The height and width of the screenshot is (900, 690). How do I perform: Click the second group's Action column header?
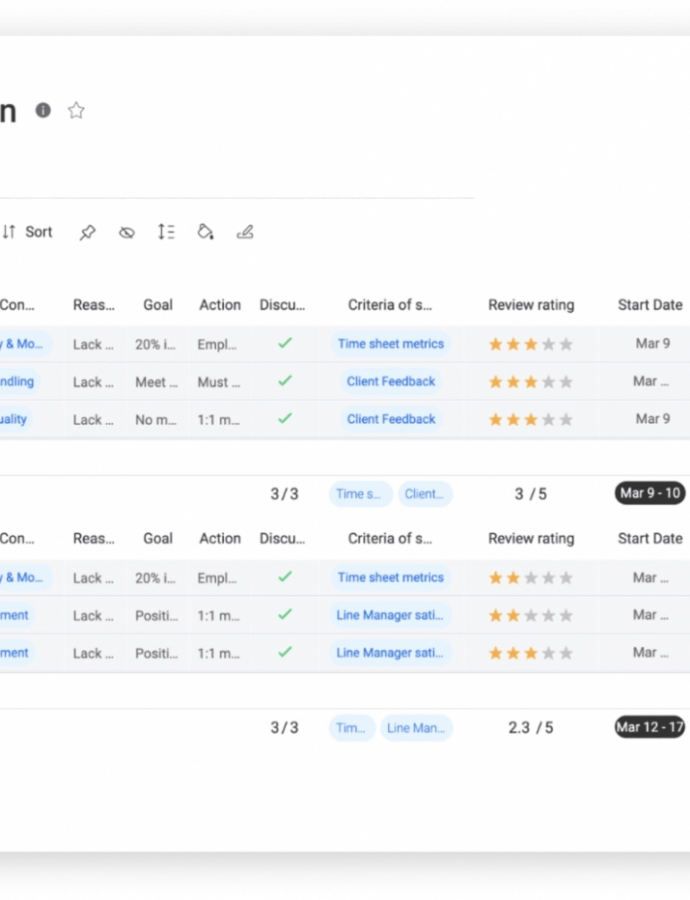click(219, 538)
